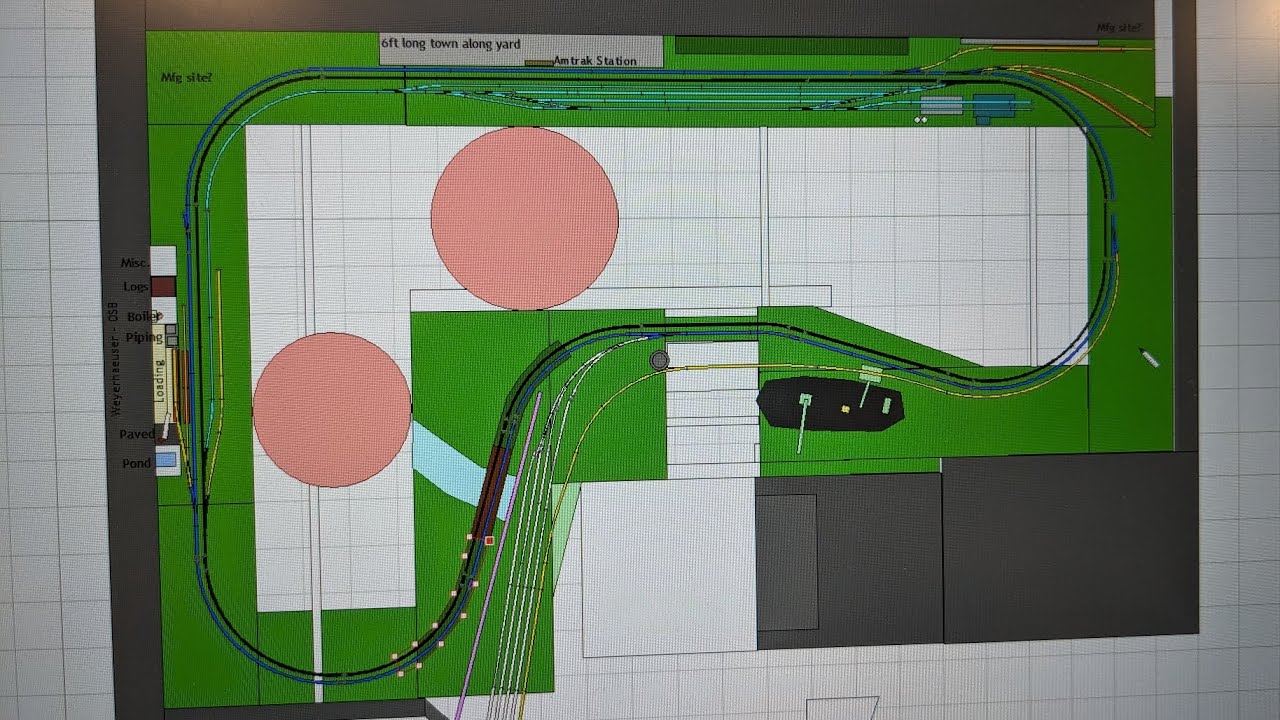Click the Amtrak Station label
Screen dimensions: 1280x720
click(x=595, y=61)
